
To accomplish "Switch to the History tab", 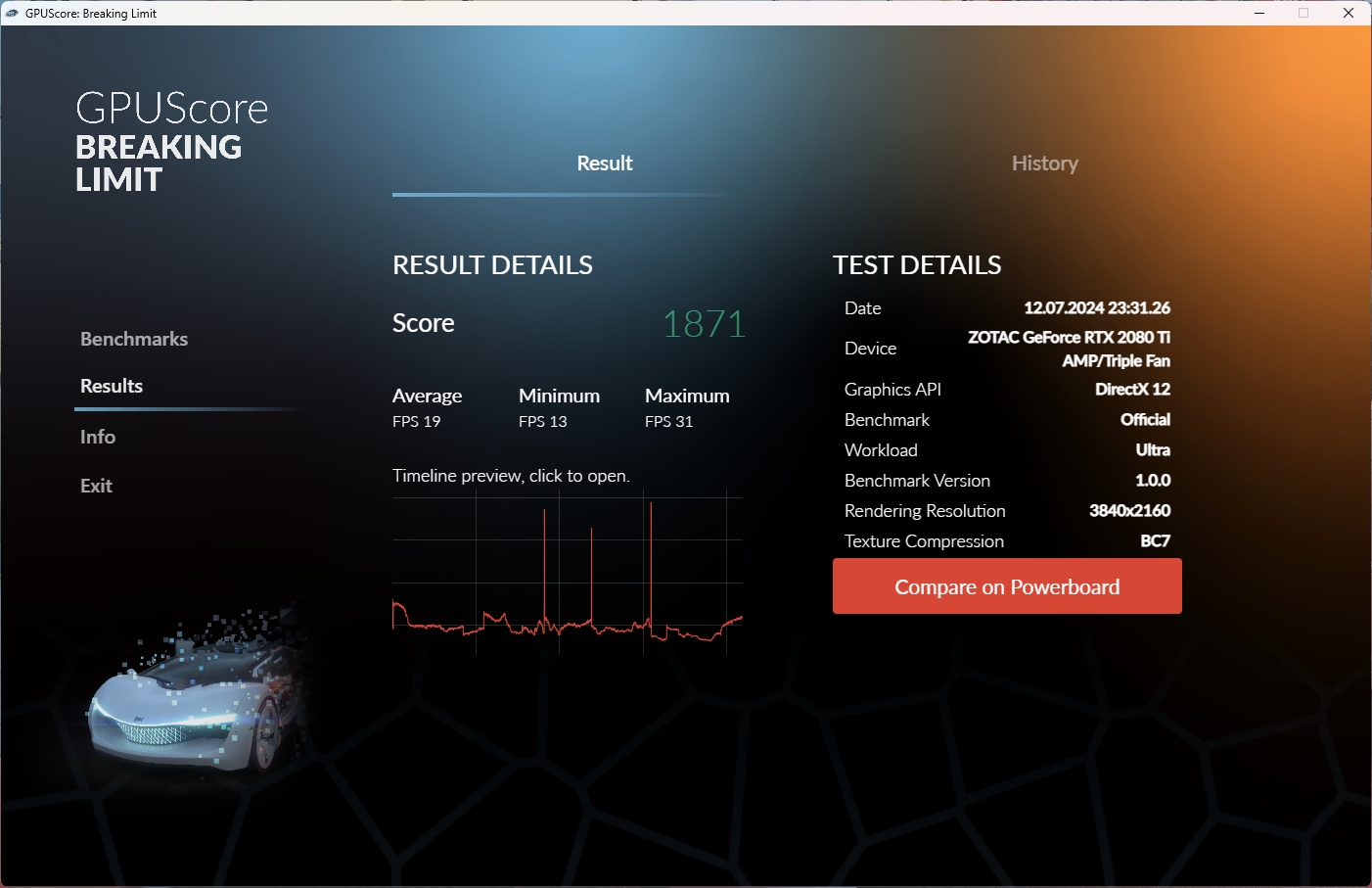I will tap(1044, 163).
